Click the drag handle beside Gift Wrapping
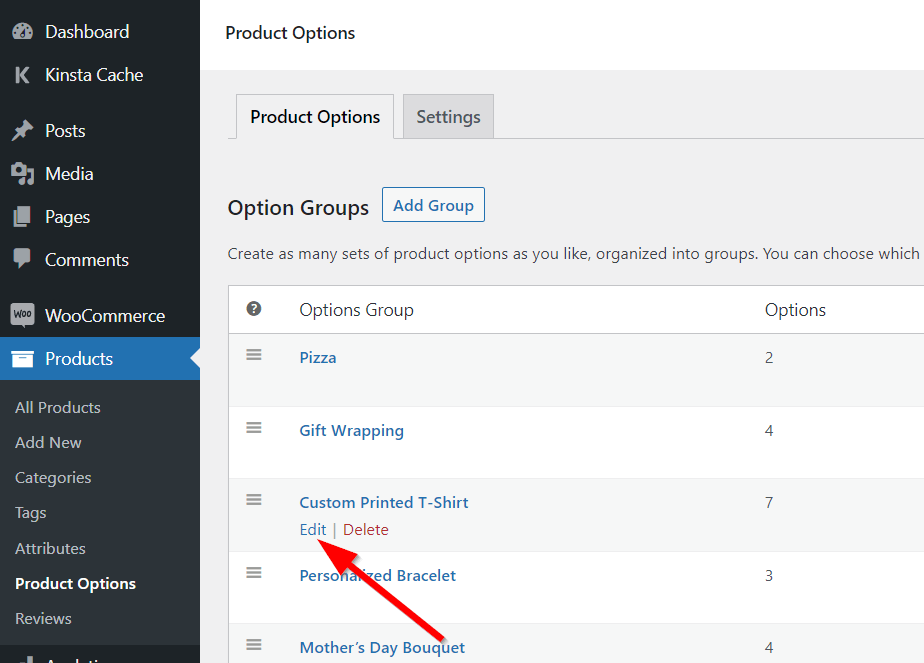Screen dimensions: 924x663 (x=253, y=427)
